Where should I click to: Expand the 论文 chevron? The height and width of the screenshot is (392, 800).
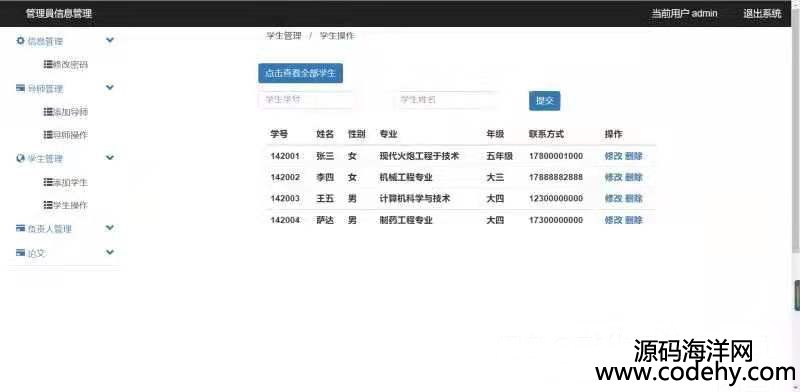click(x=110, y=252)
